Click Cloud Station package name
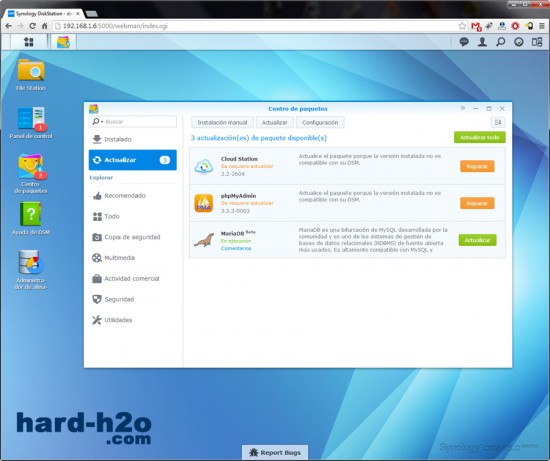Screen dimensions: 550x461 (239, 159)
